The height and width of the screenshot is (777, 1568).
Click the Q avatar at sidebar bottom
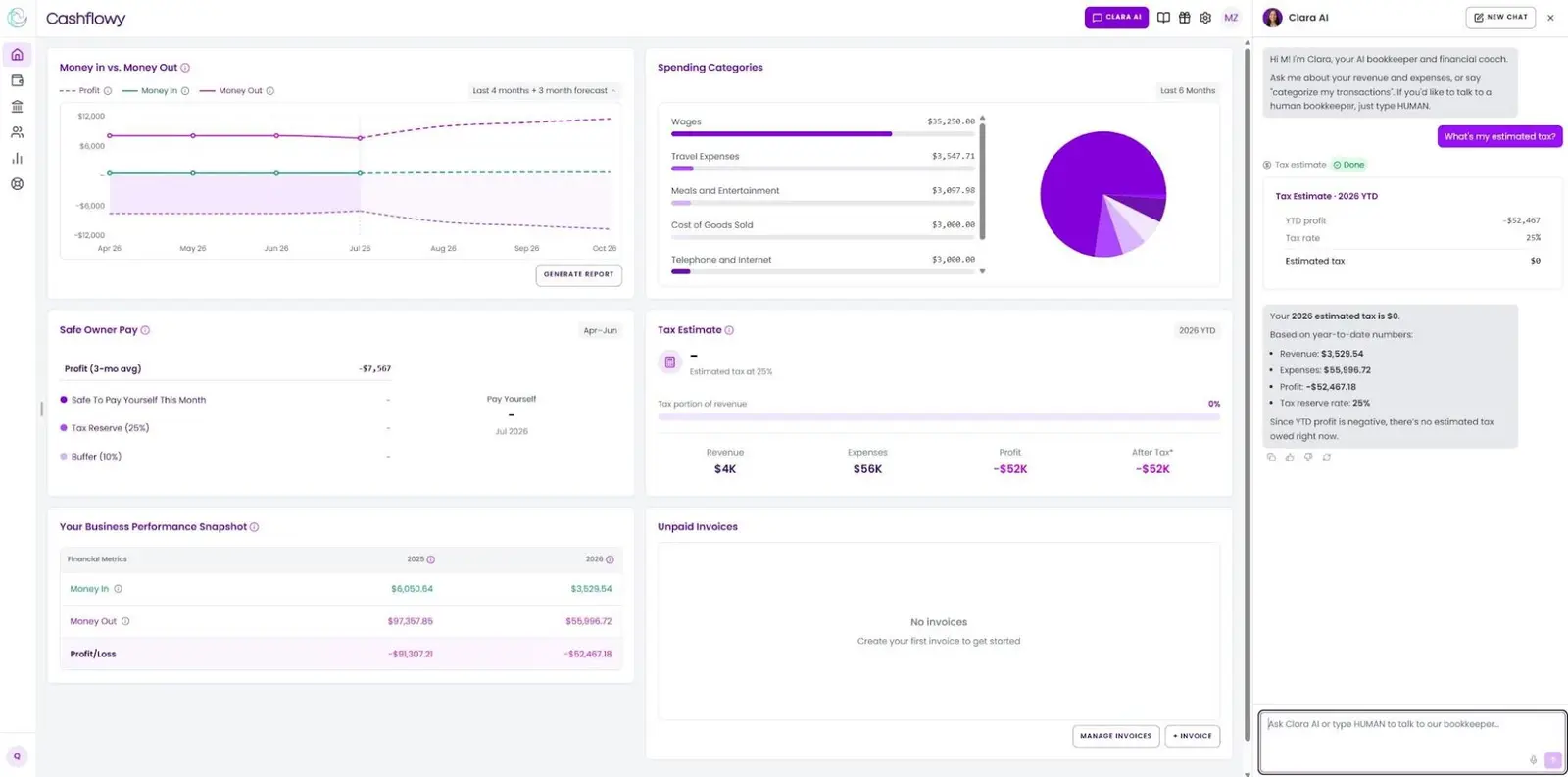17,756
